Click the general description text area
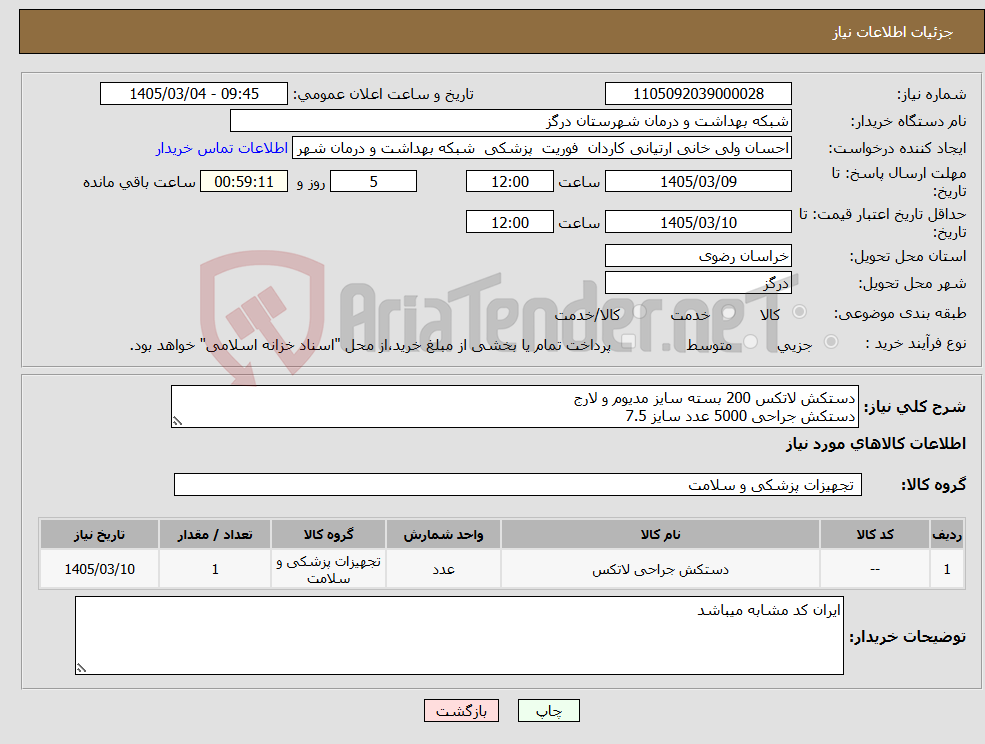The height and width of the screenshot is (744, 985). tap(514, 407)
